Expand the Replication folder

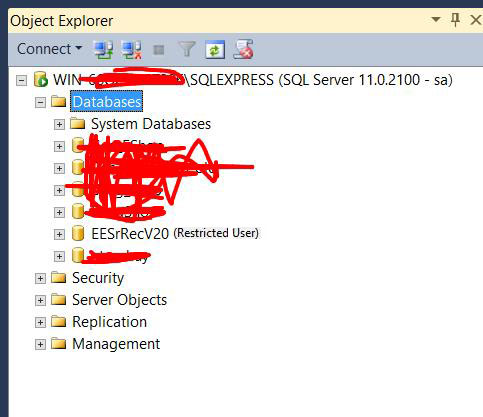pos(40,322)
